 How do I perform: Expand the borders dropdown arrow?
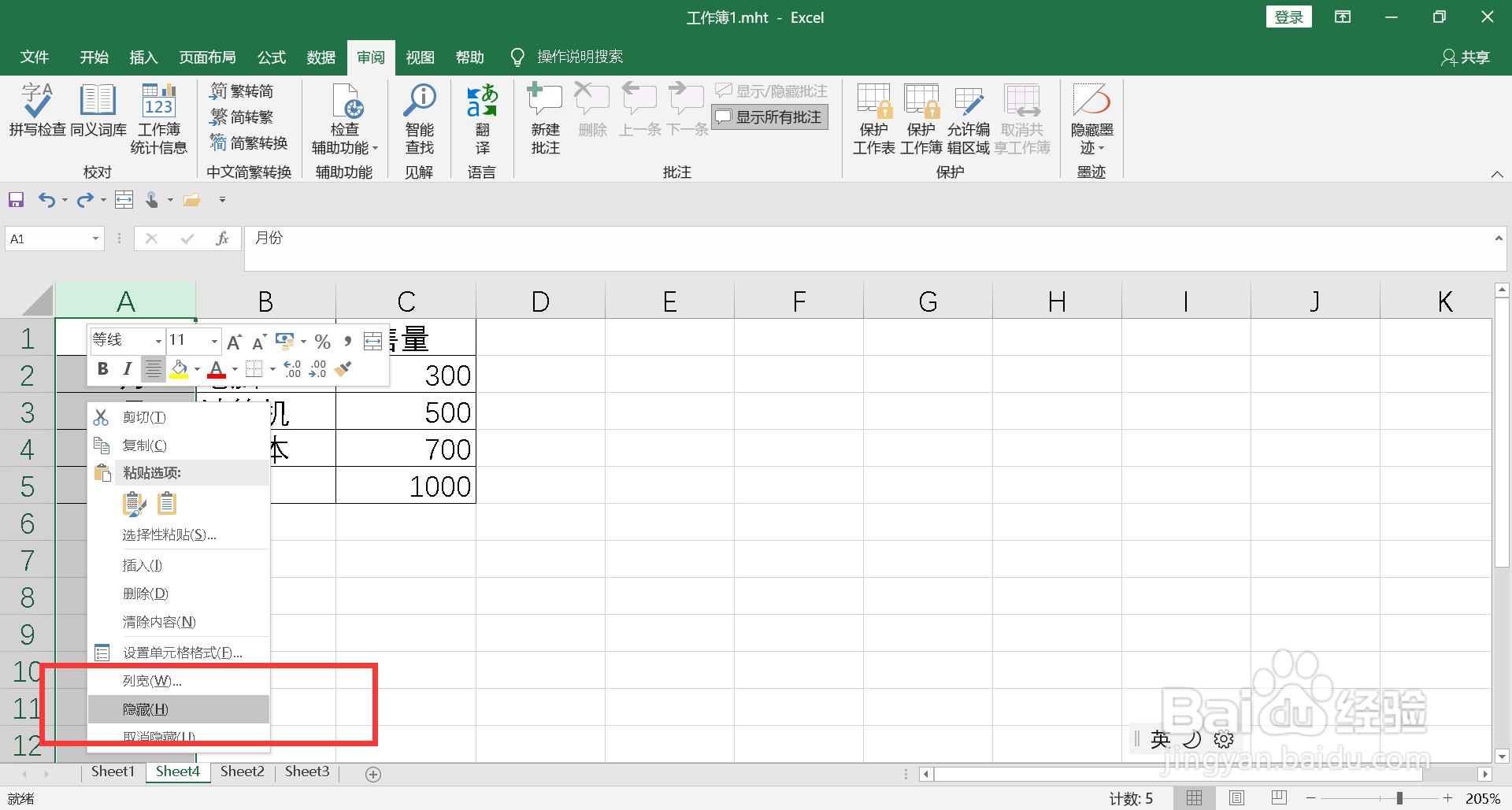(x=272, y=368)
